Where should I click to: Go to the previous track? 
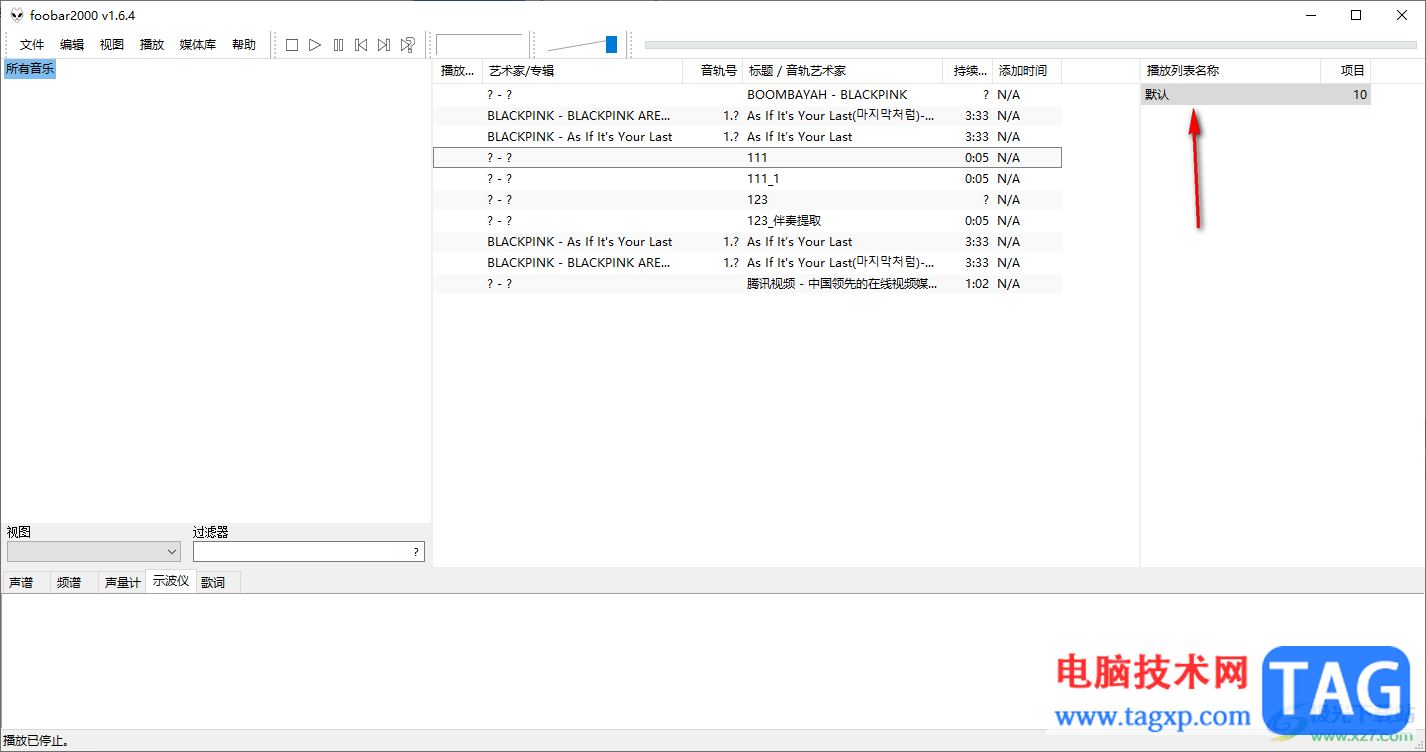tap(361, 45)
